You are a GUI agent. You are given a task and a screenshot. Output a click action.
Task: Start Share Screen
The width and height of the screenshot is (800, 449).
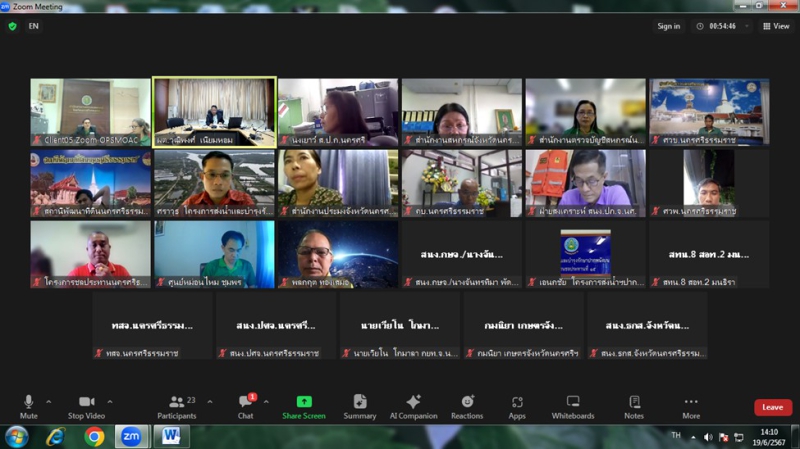pos(303,405)
